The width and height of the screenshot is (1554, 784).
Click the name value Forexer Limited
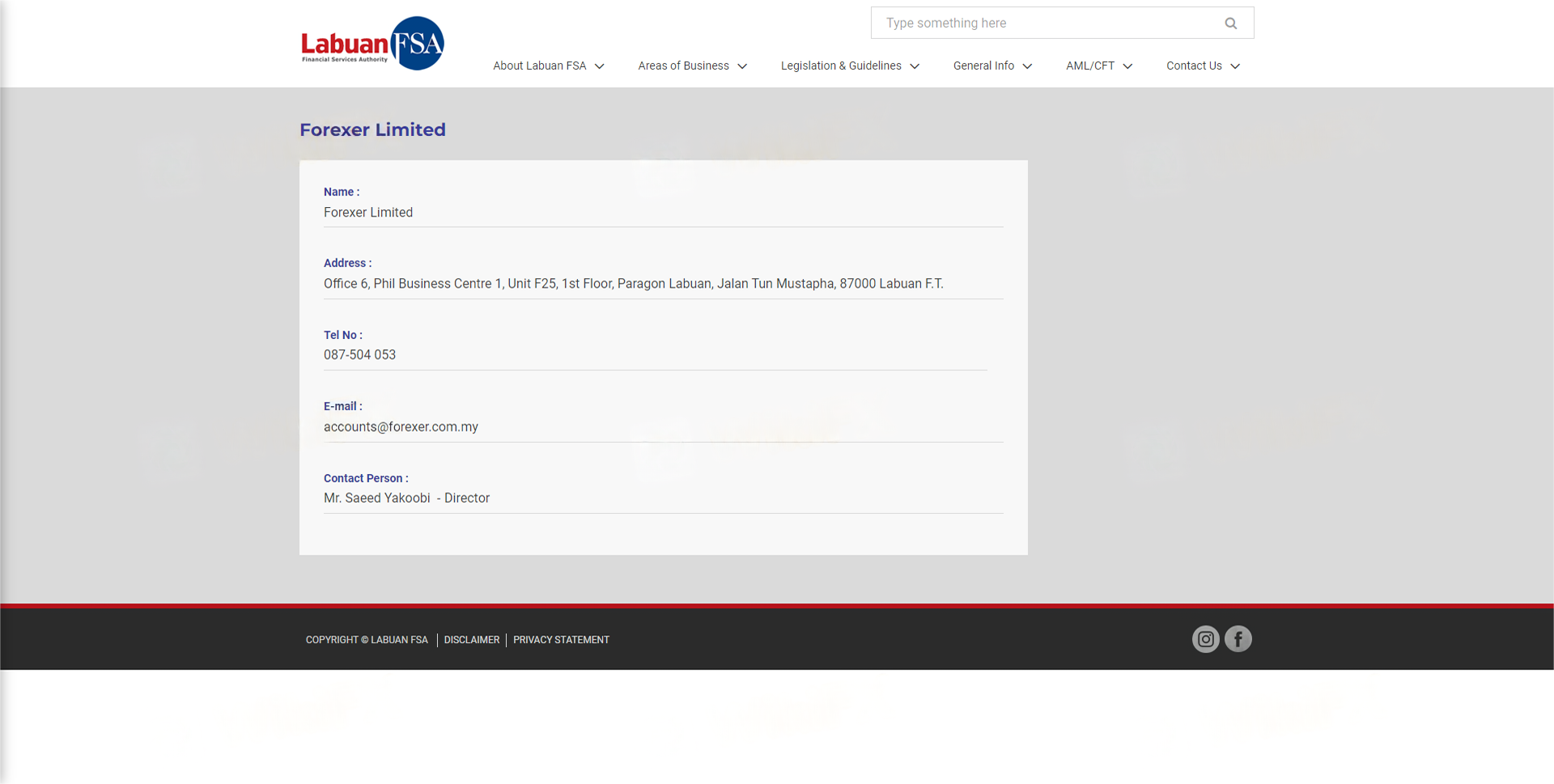coord(368,212)
